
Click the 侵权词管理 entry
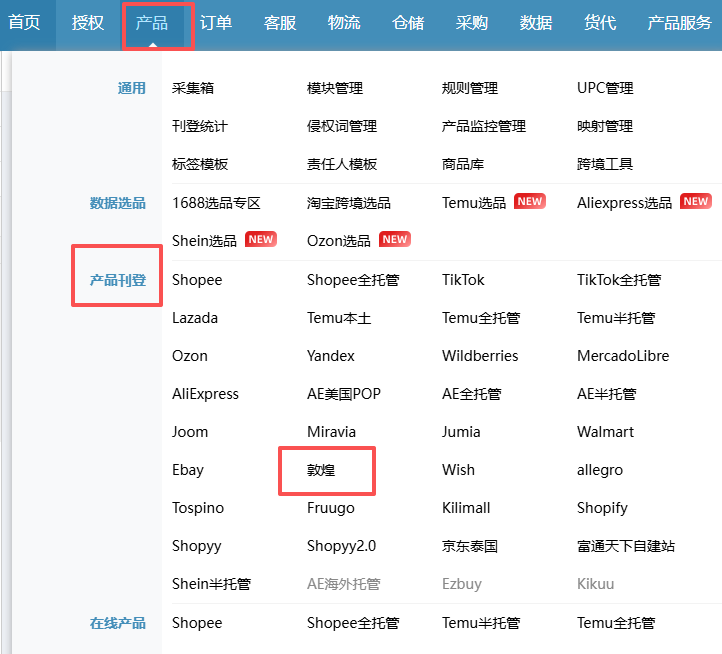point(341,126)
